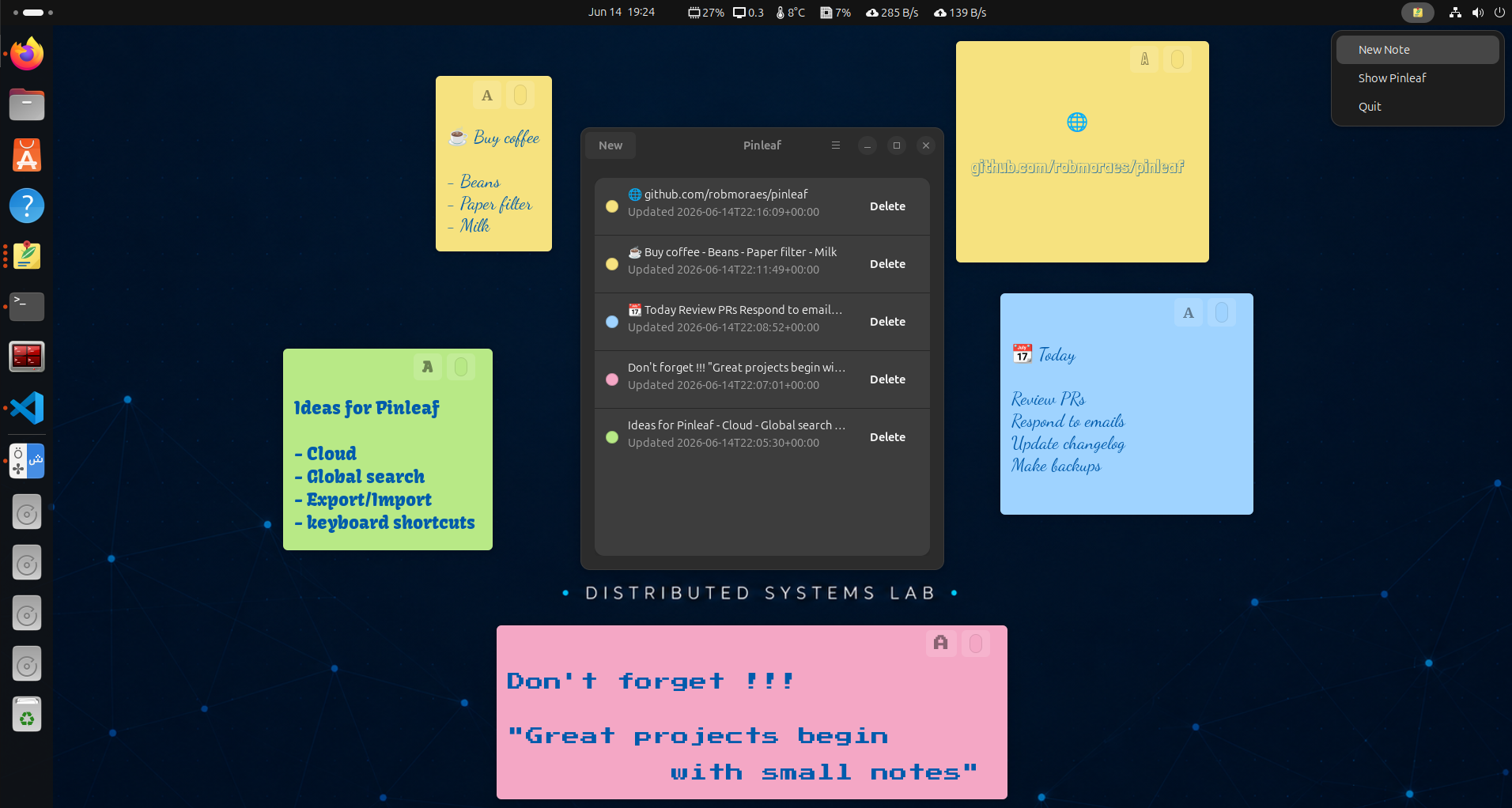The width and height of the screenshot is (1512, 808).
Task: Select the blue dot of the Today row
Action: [612, 322]
